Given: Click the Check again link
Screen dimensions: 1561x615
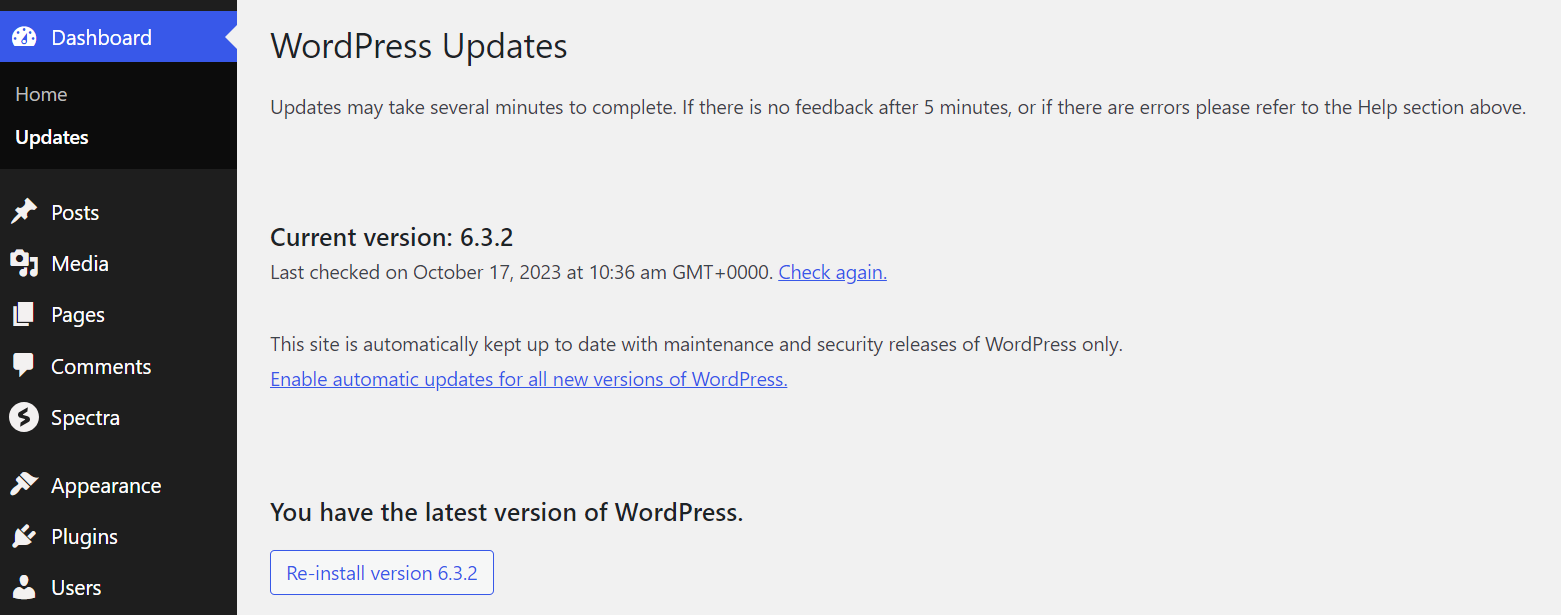Looking at the screenshot, I should pos(831,271).
